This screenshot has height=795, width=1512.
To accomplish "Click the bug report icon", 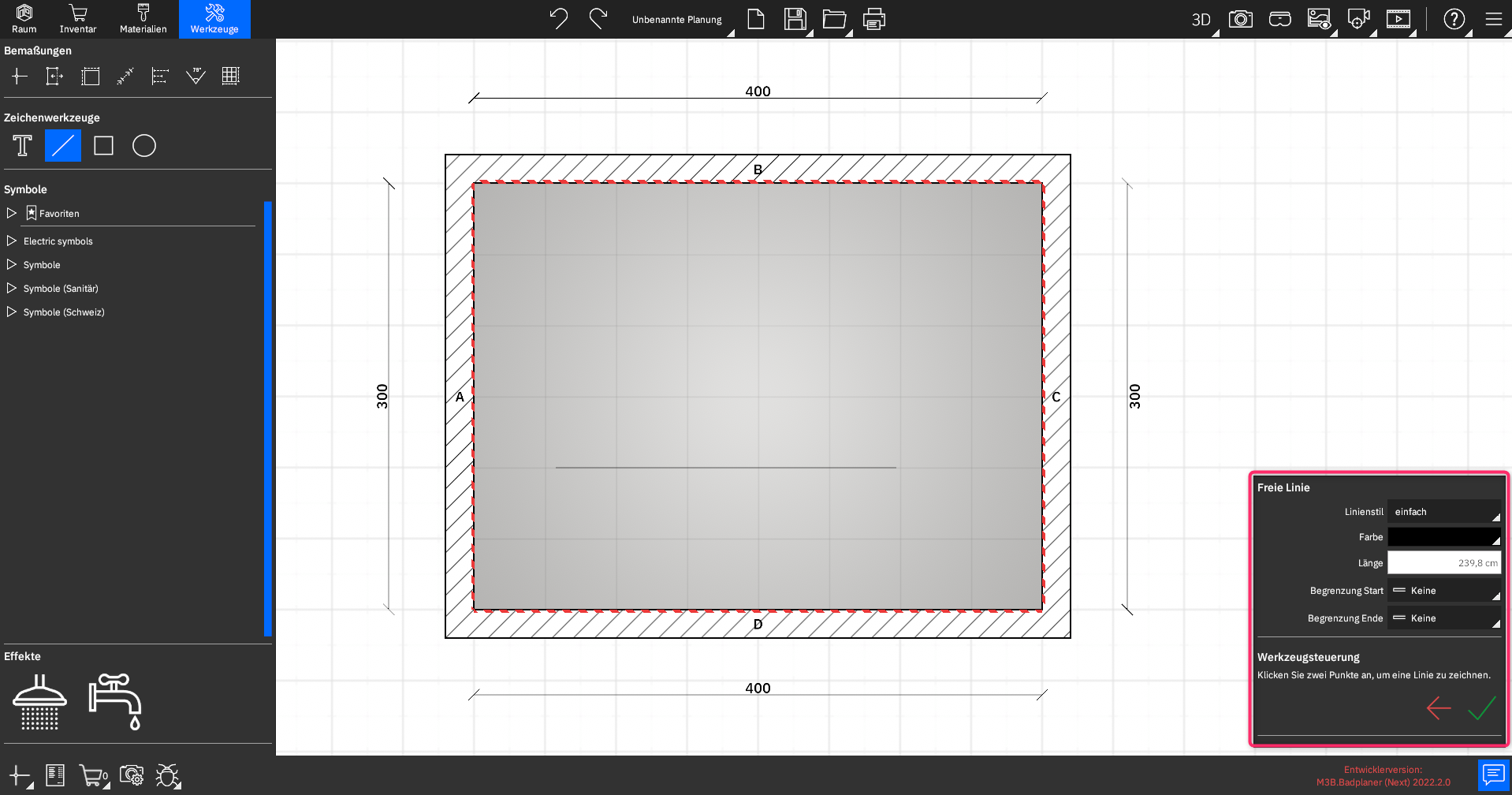I will (168, 776).
